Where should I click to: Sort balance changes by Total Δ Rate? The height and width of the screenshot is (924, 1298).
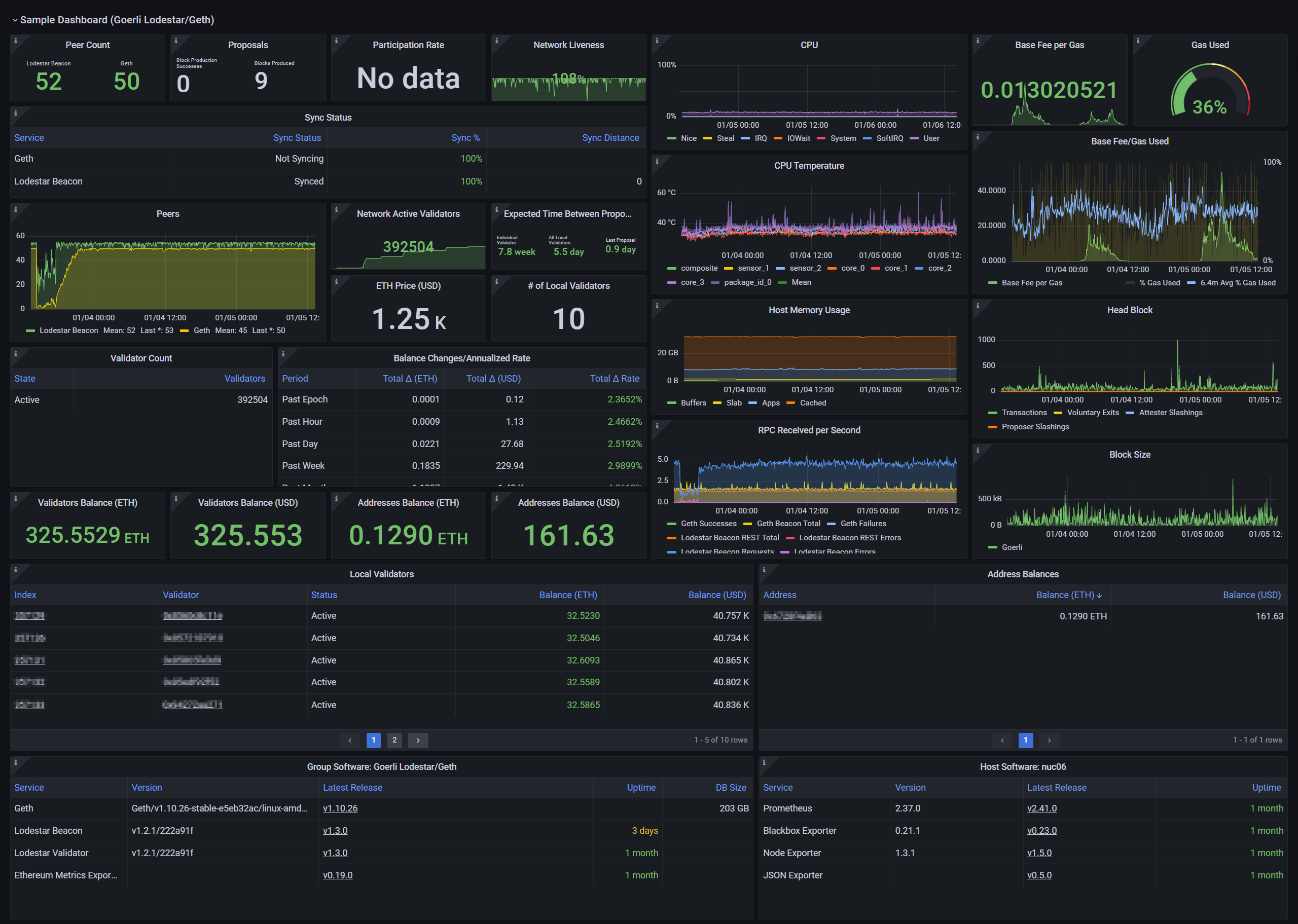615,379
